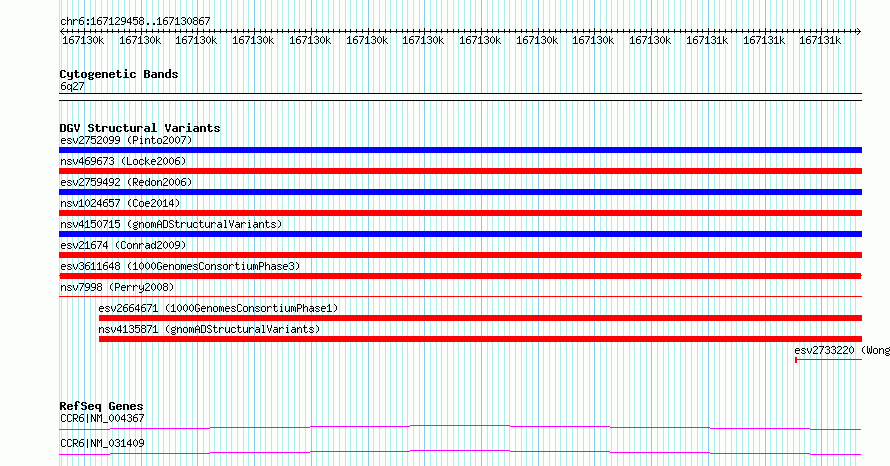
Task: Click the 6q27 band label
Action: click(72, 86)
